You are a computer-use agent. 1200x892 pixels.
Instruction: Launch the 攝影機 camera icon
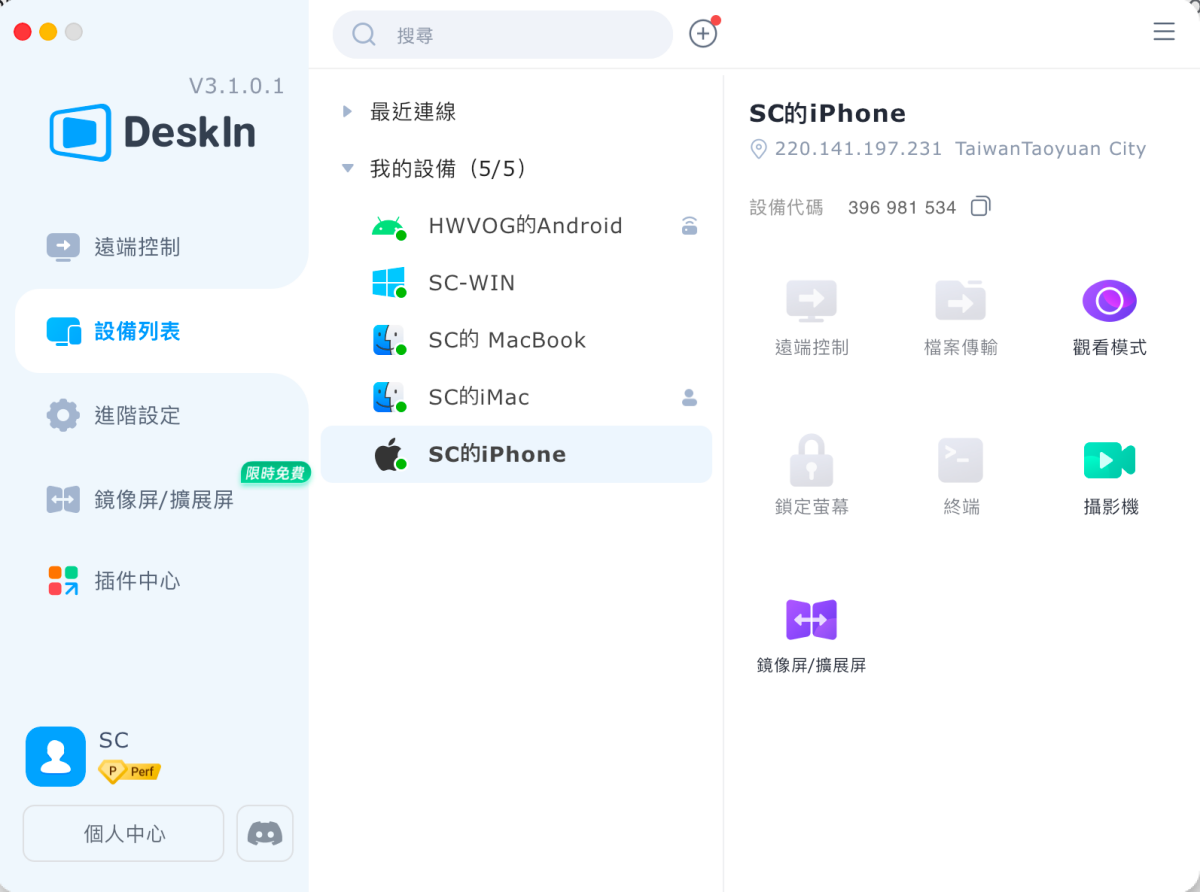(1109, 460)
